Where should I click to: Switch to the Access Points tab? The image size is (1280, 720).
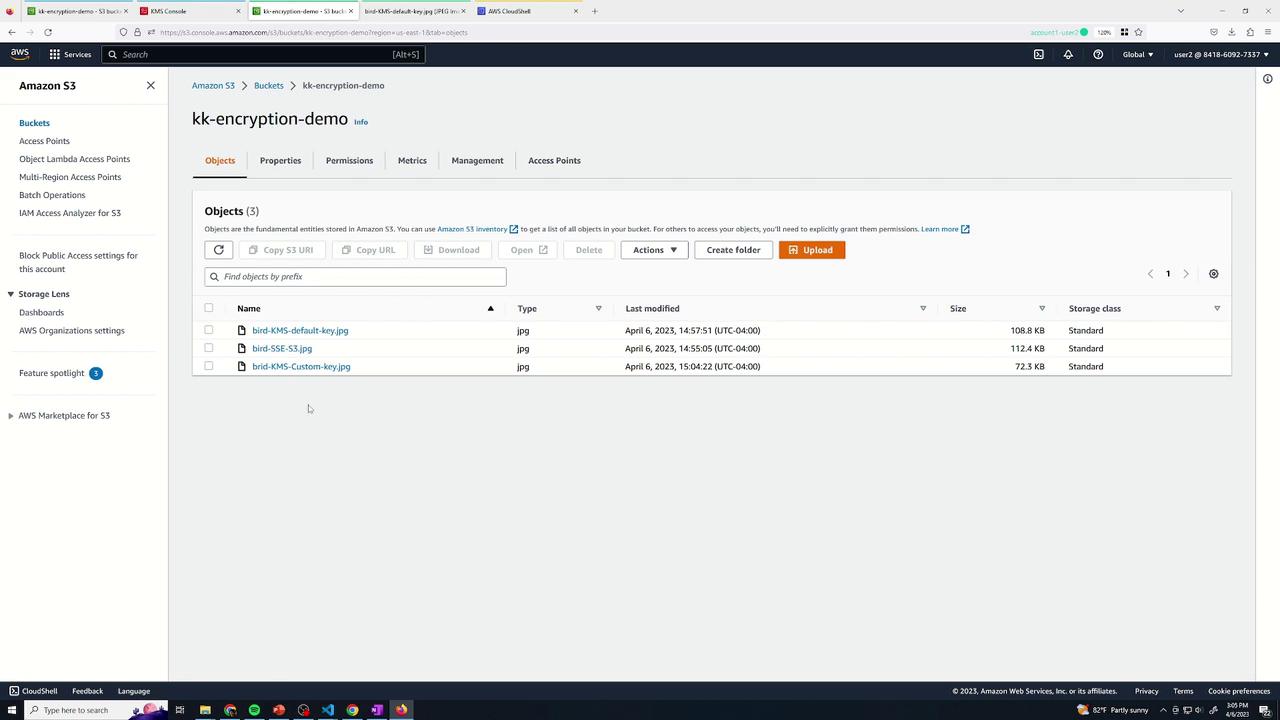554,160
